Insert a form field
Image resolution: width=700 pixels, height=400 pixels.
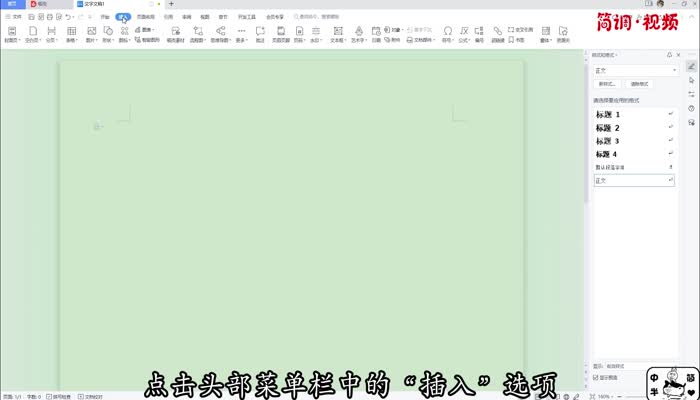point(546,34)
